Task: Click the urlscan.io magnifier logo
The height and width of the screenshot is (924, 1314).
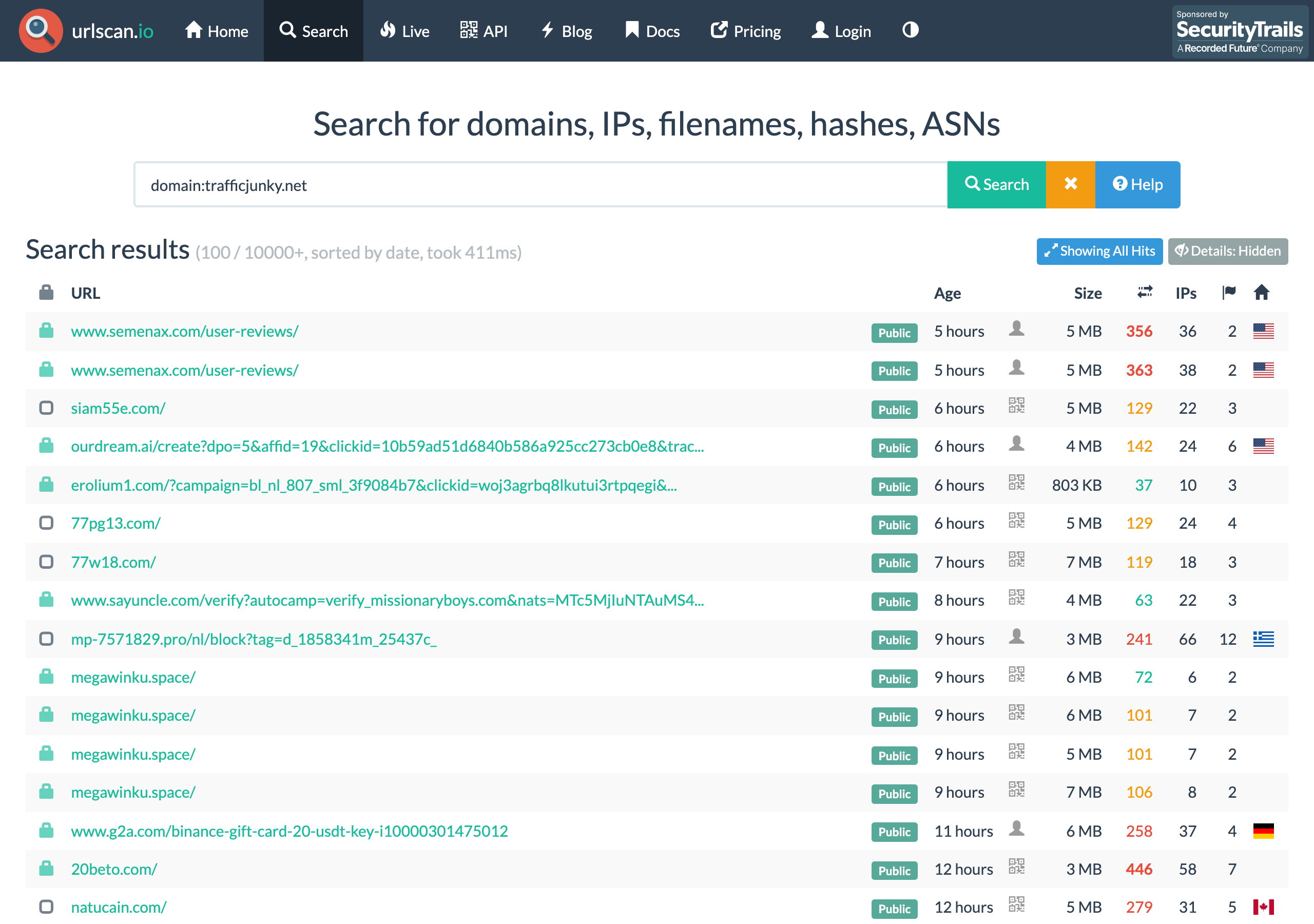Action: pos(41,30)
